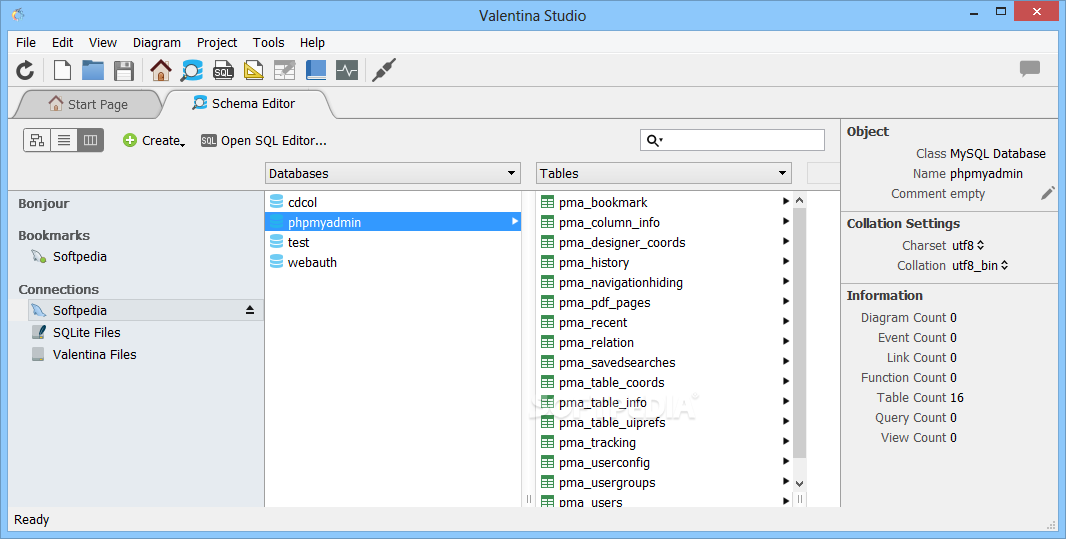Click the Refresh toolbar icon

click(x=25, y=70)
